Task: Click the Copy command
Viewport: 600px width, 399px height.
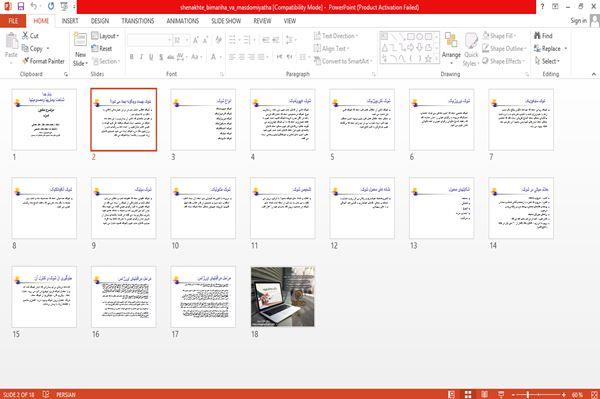Action: tap(32, 49)
